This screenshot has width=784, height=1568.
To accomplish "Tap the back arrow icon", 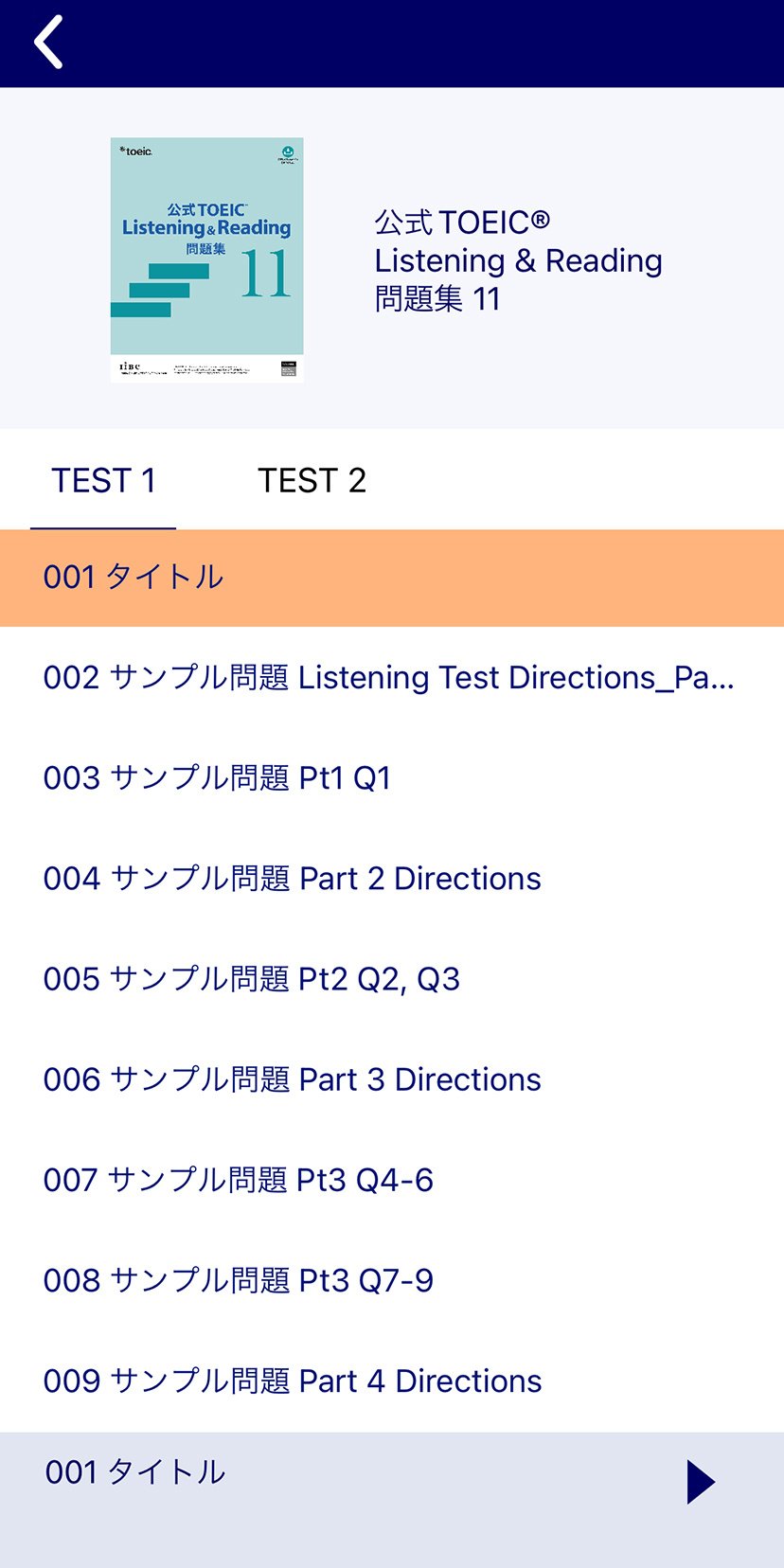I will pos(48,43).
